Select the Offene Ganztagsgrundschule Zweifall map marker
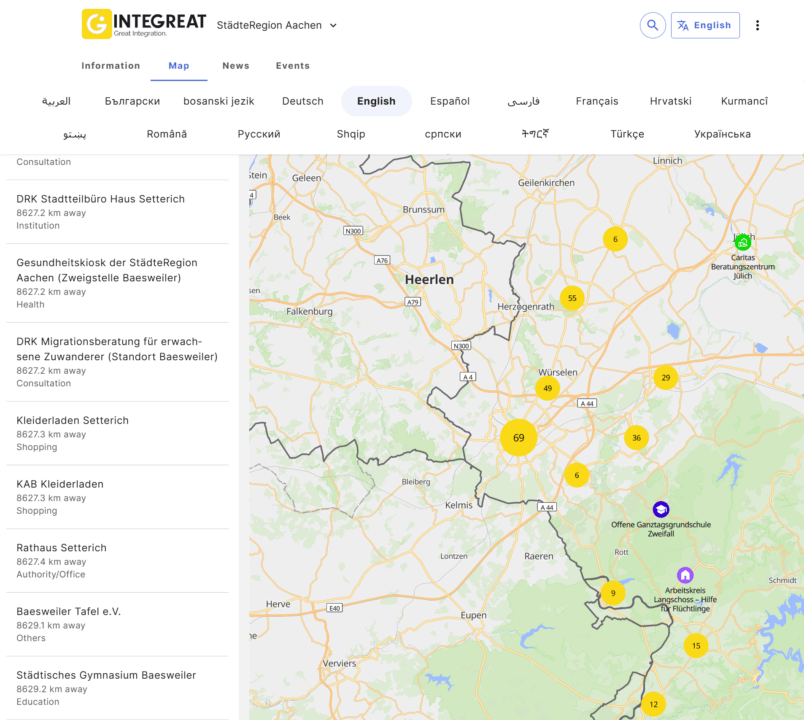Screen dimensions: 804x720 click(x=661, y=509)
